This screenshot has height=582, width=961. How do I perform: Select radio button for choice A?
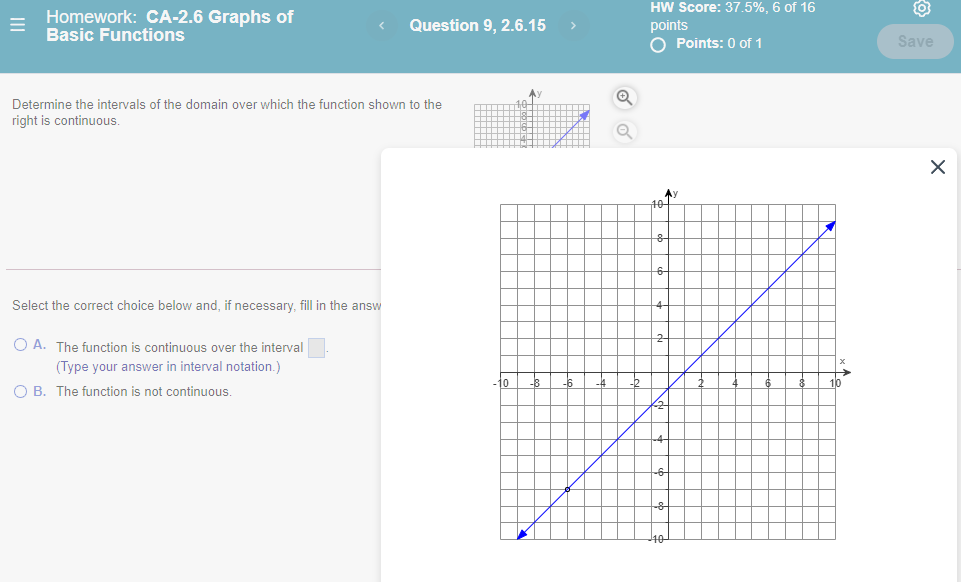pyautogui.click(x=20, y=344)
